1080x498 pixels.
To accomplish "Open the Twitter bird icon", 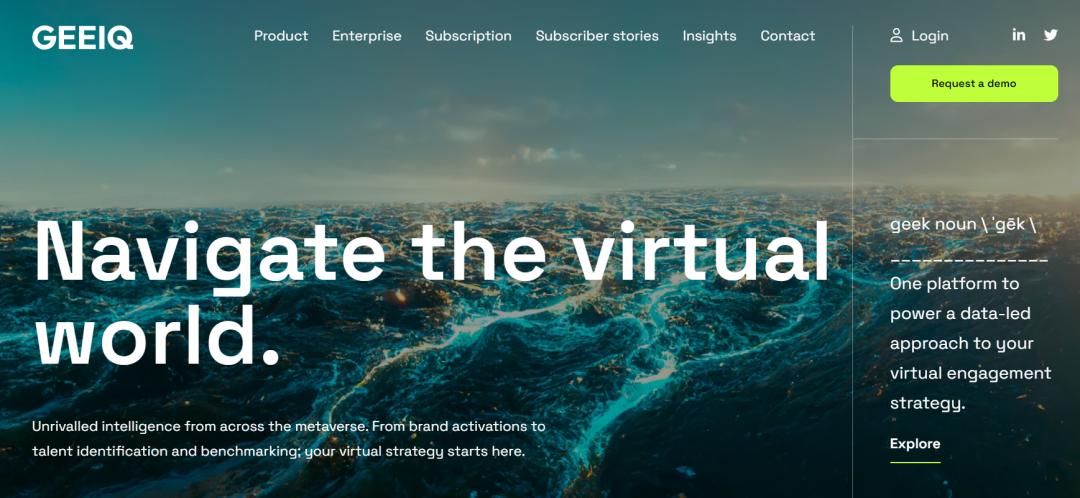I will (1050, 35).
